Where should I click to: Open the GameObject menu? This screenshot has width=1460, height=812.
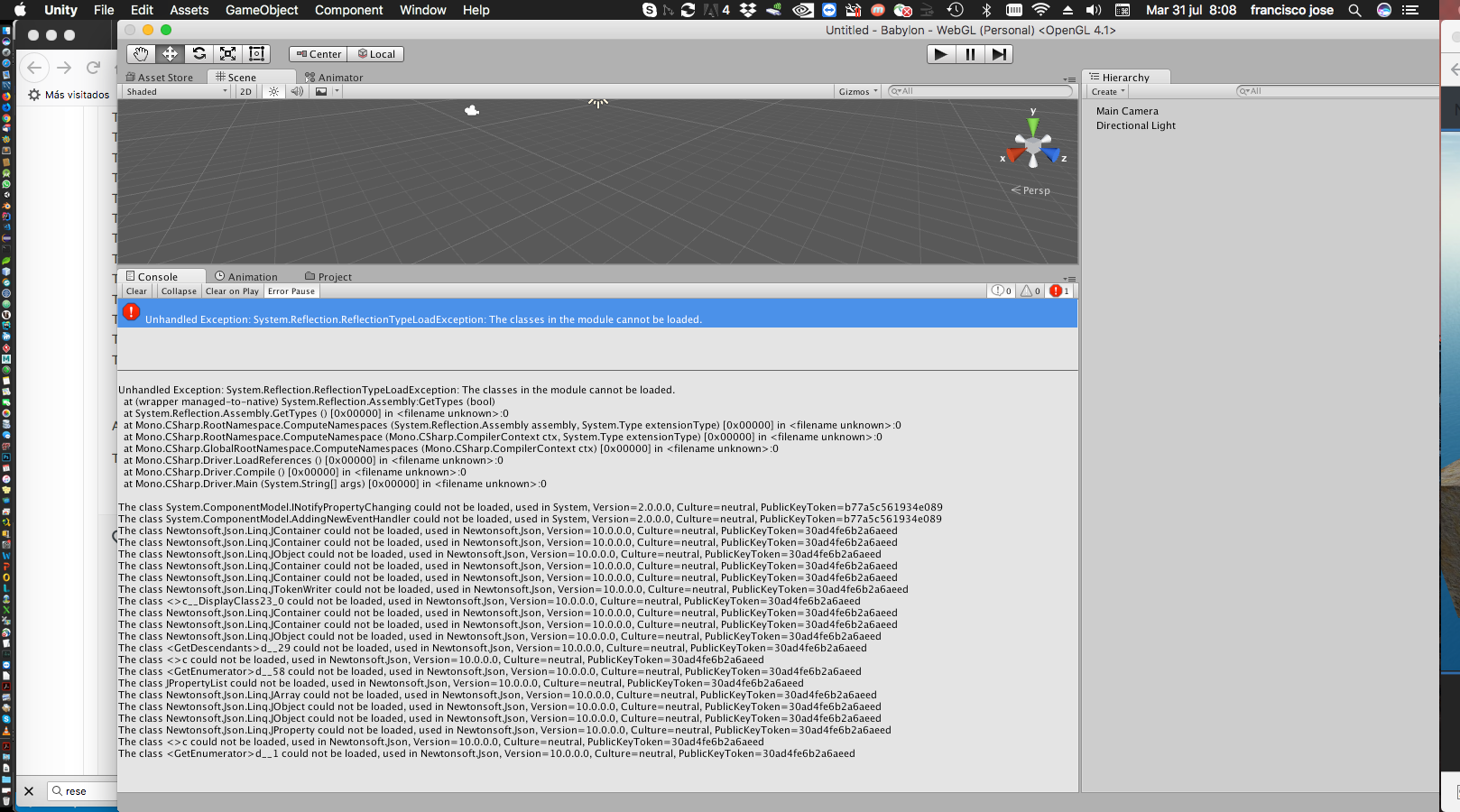[262, 10]
